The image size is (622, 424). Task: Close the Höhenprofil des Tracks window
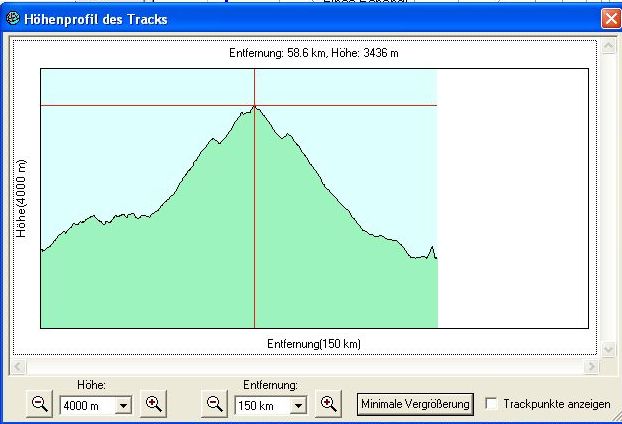pos(610,19)
